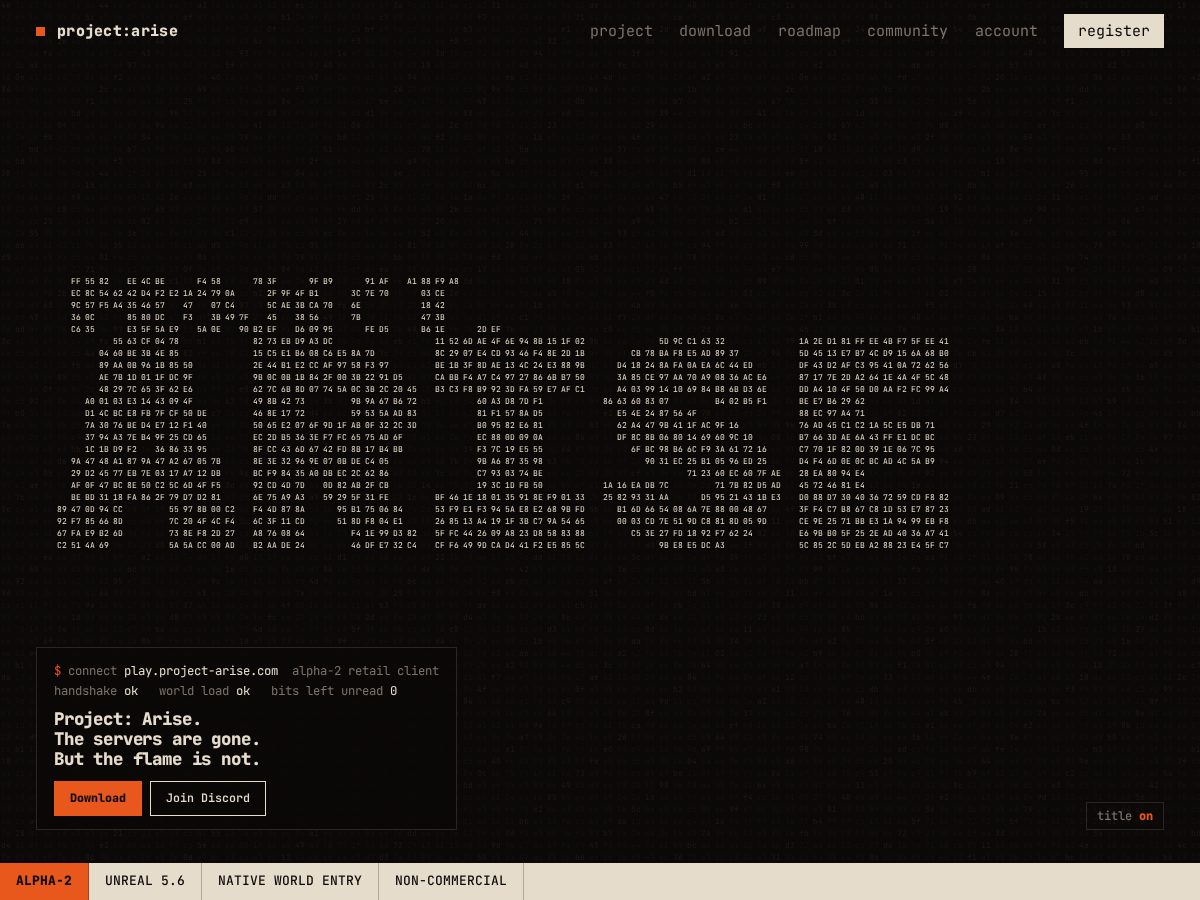Screen dimensions: 1200x900
Task: Select the NON-COMMERCIAL footer tag
Action: click(451, 881)
